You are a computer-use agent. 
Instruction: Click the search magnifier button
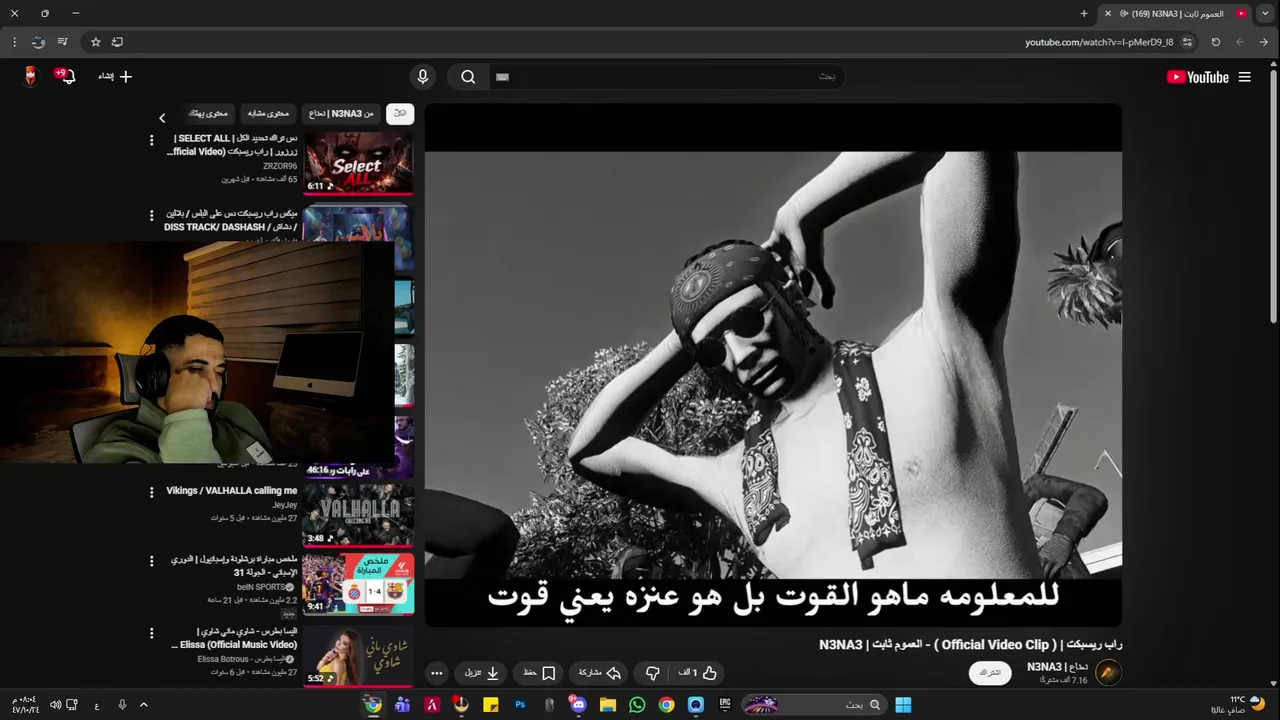click(468, 77)
